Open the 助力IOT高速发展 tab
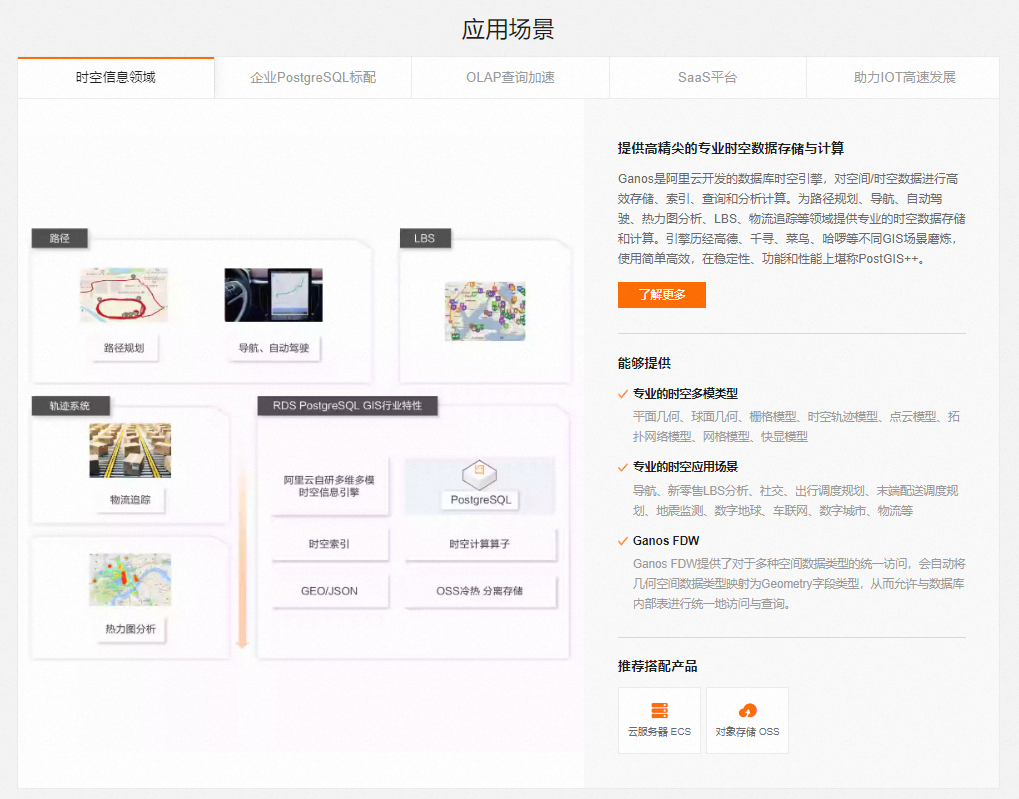The height and width of the screenshot is (799, 1019). pyautogui.click(x=904, y=77)
